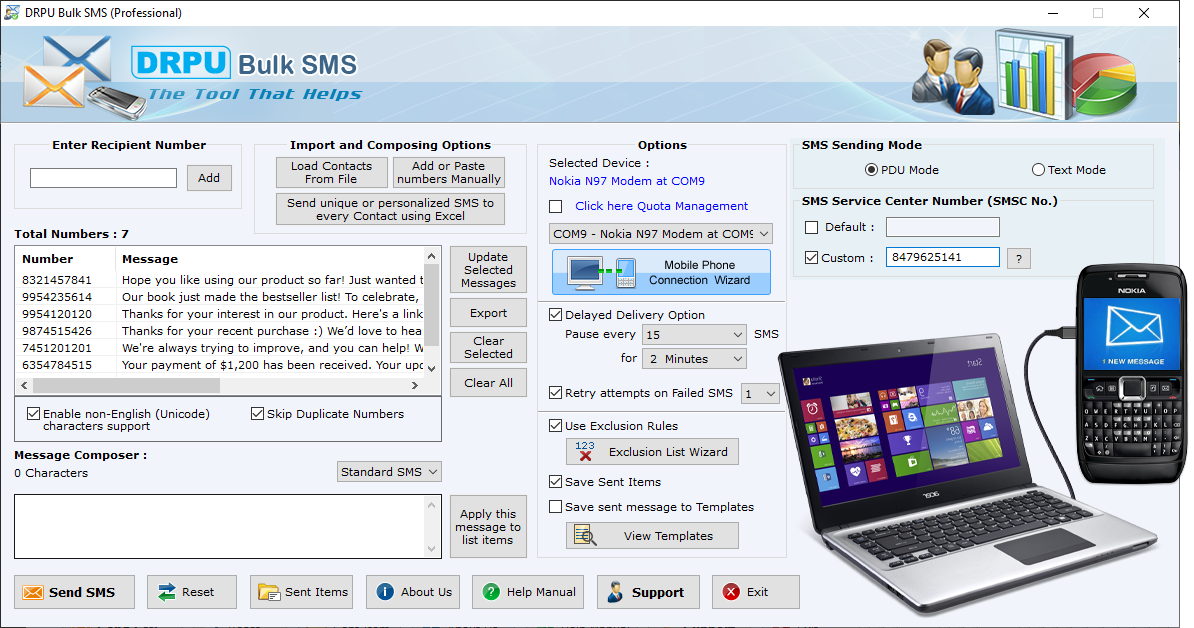Click the DRPU Bulk SMS title bar icon

click(11, 12)
